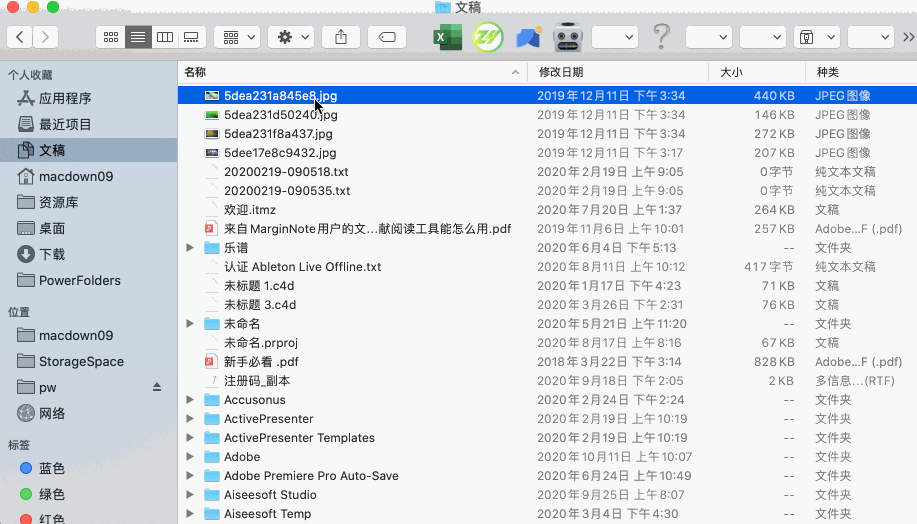Sort by the 修改日期 column header
Image resolution: width=917 pixels, height=524 pixels.
pos(618,72)
